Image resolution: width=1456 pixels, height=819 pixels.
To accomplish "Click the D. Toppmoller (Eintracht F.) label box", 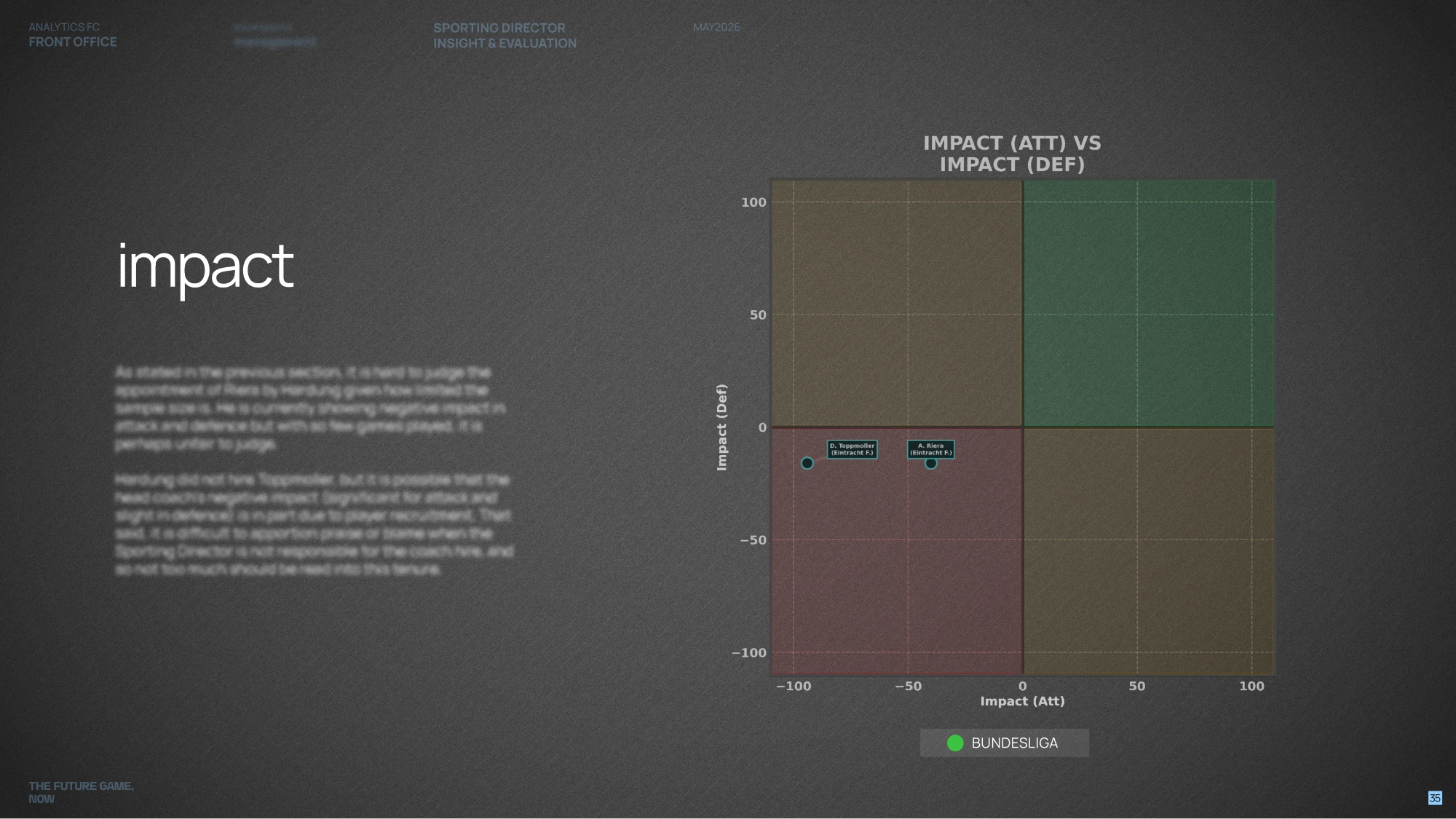I will [x=852, y=449].
